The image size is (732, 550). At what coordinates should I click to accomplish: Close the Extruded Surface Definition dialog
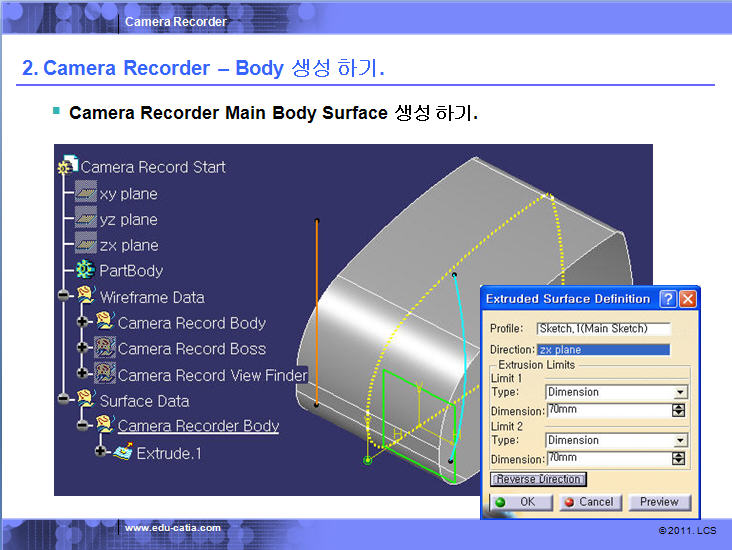coord(687,299)
